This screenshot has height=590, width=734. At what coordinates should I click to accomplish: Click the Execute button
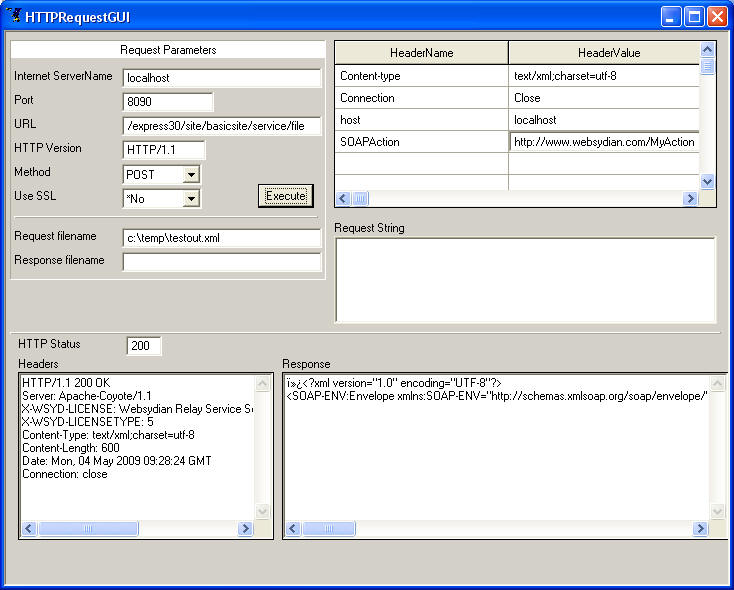(286, 196)
